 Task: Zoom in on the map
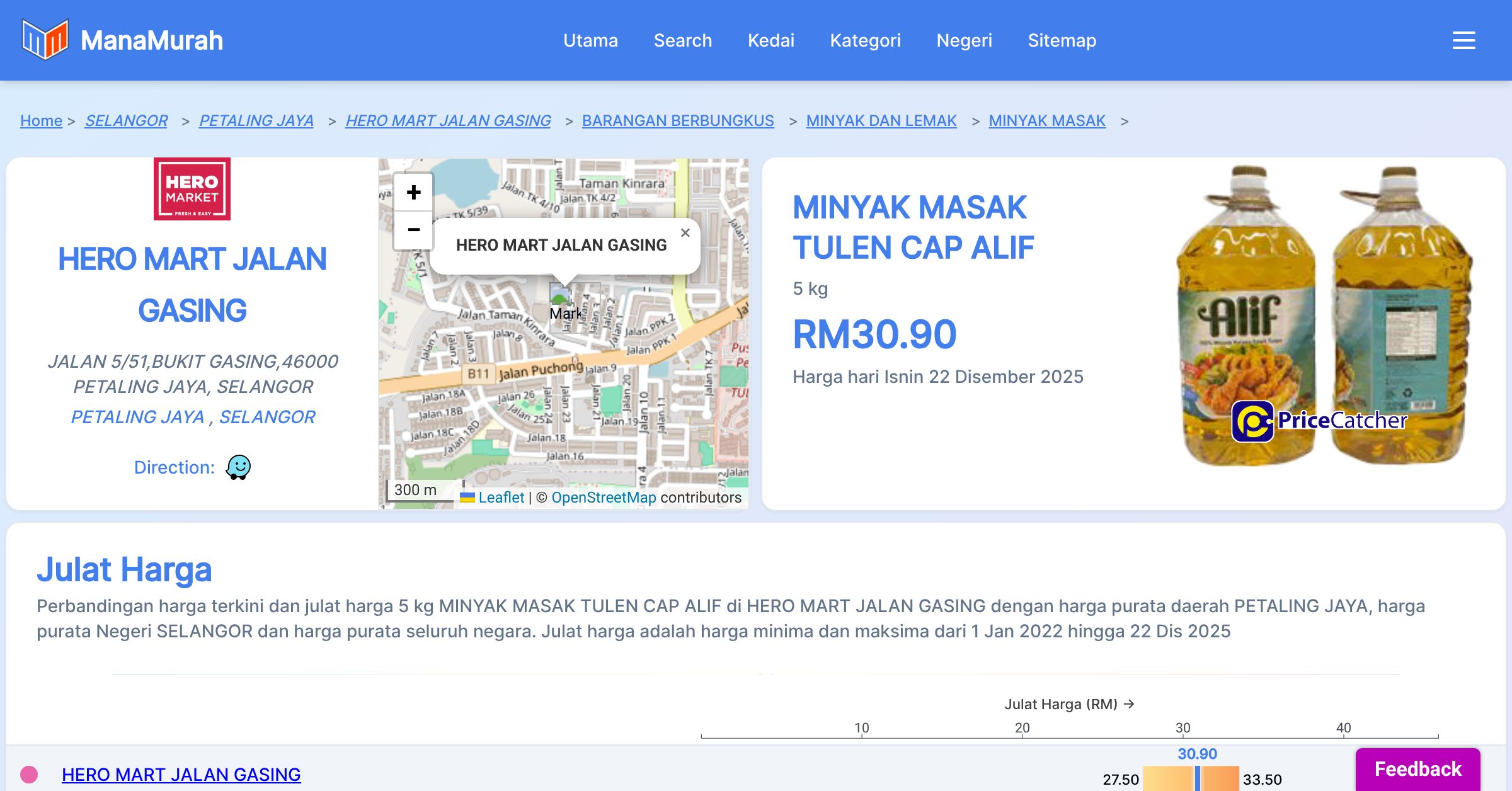tap(413, 192)
